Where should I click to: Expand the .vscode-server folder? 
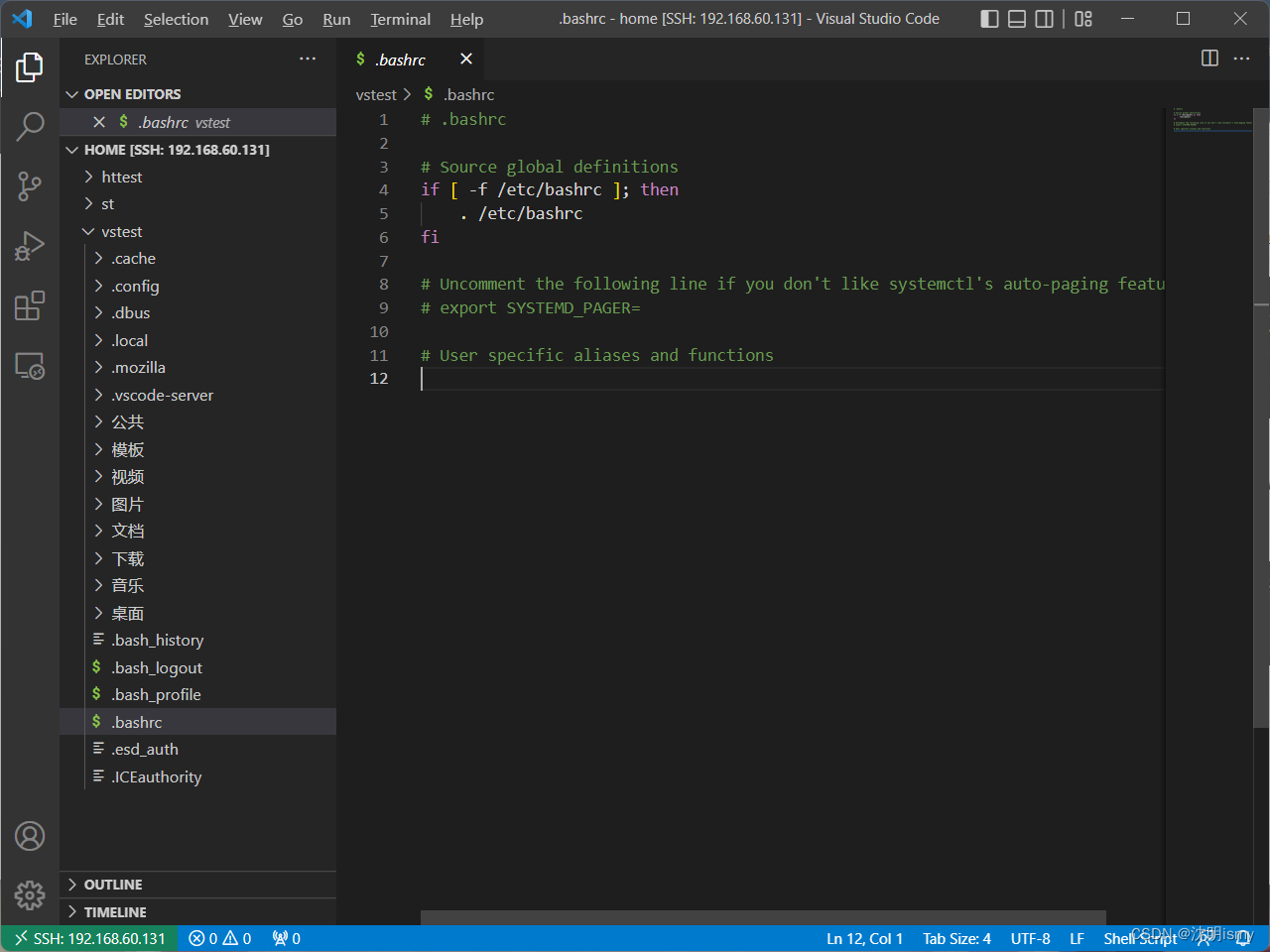click(x=197, y=395)
